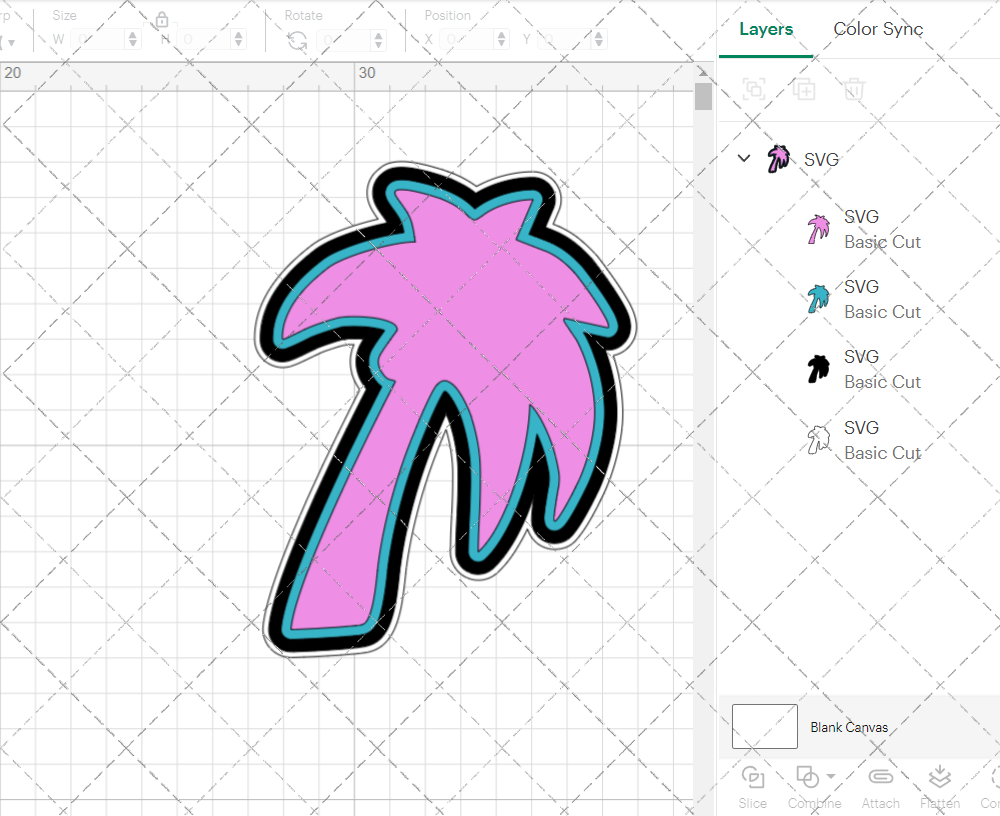
Task: Click the Position Y input field
Action: tap(565, 40)
